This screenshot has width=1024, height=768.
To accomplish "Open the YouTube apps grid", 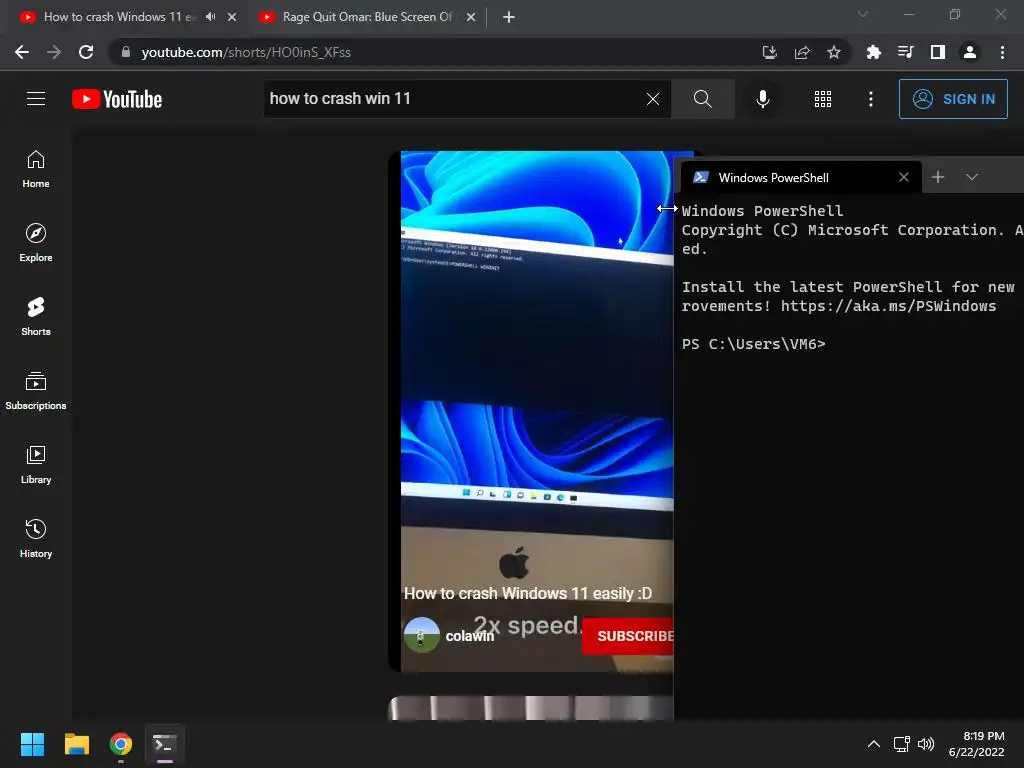I will (823, 99).
